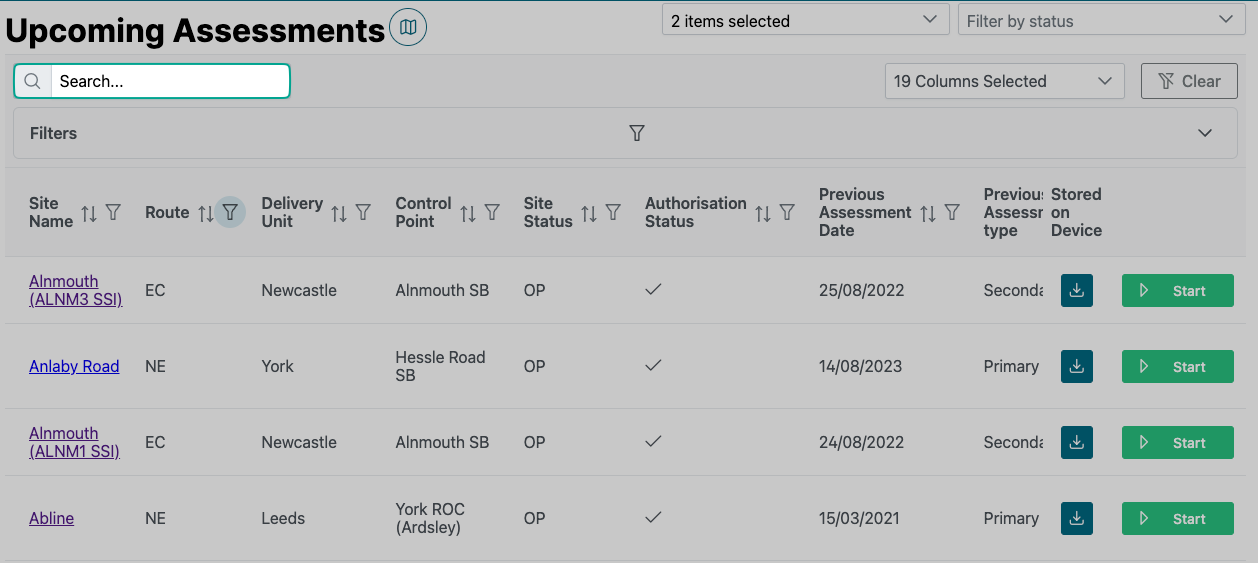This screenshot has width=1258, height=563.
Task: Click the Route column filter icon
Action: pyautogui.click(x=230, y=212)
